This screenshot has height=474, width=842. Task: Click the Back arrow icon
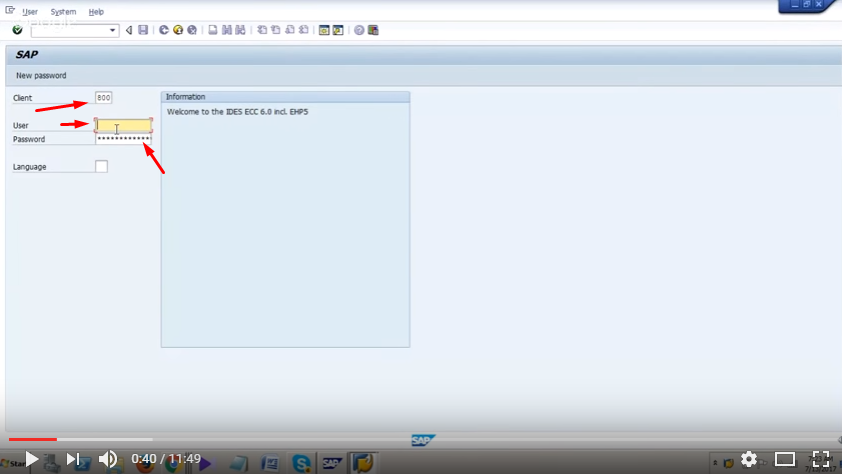164,30
